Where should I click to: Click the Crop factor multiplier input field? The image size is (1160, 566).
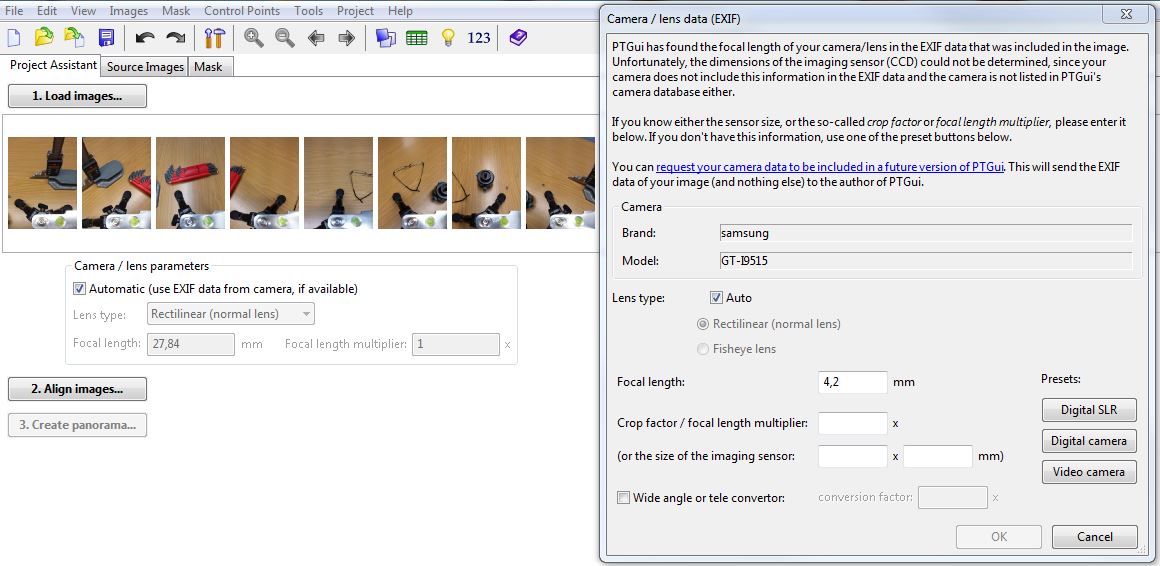(x=852, y=423)
